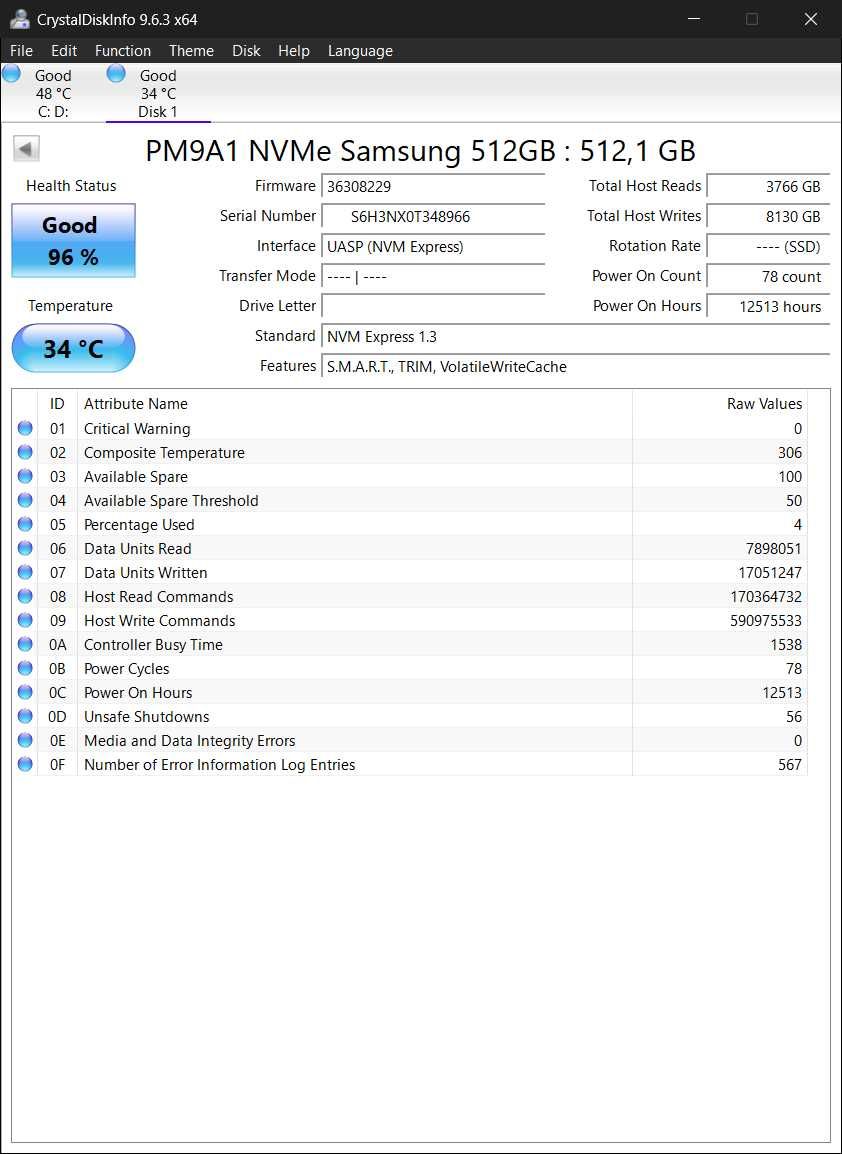Viewport: 842px width, 1154px height.
Task: Click the Rotation Rate value ---- (SSD)
Action: click(768, 247)
